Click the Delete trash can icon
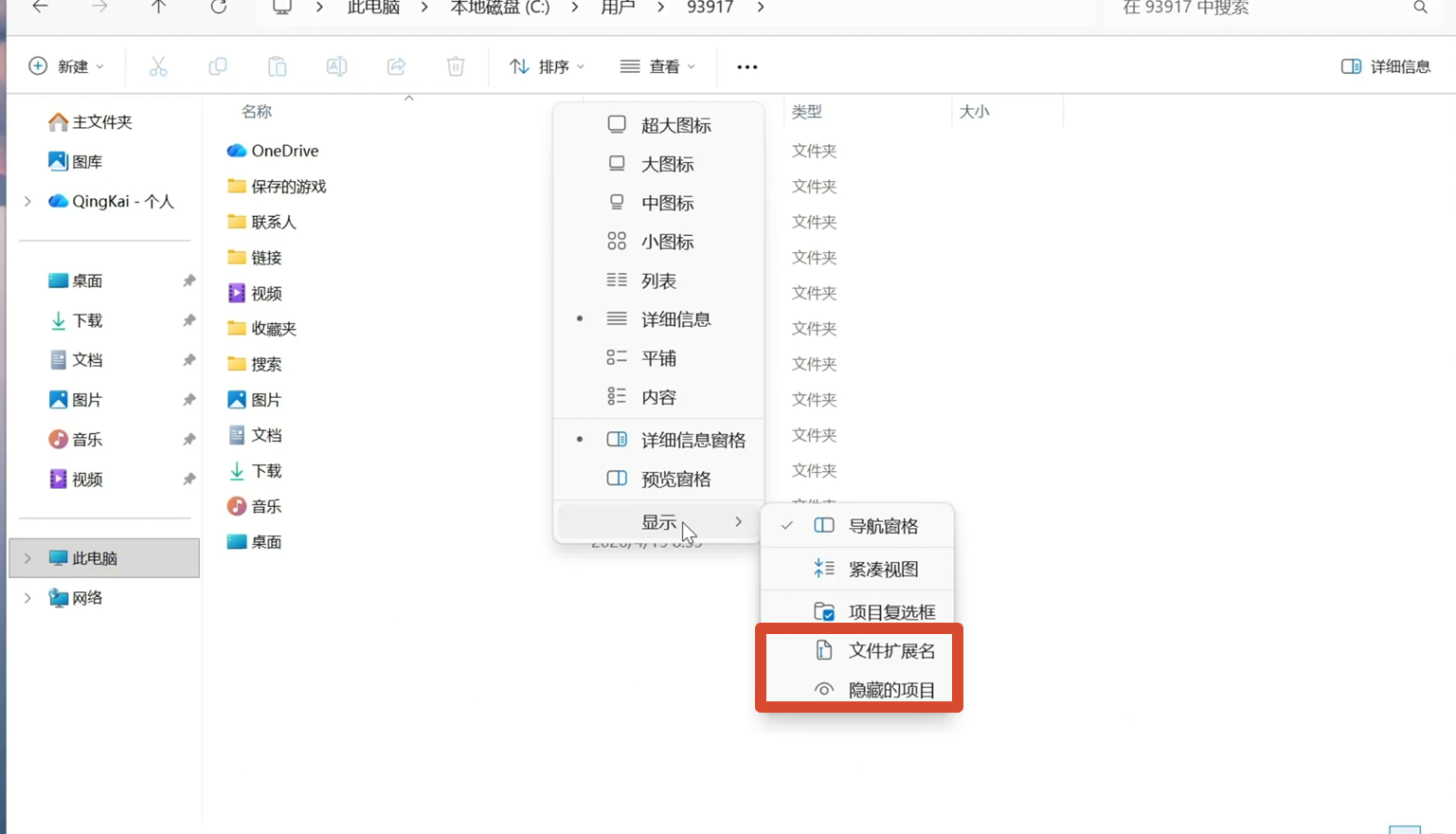 pyautogui.click(x=456, y=66)
